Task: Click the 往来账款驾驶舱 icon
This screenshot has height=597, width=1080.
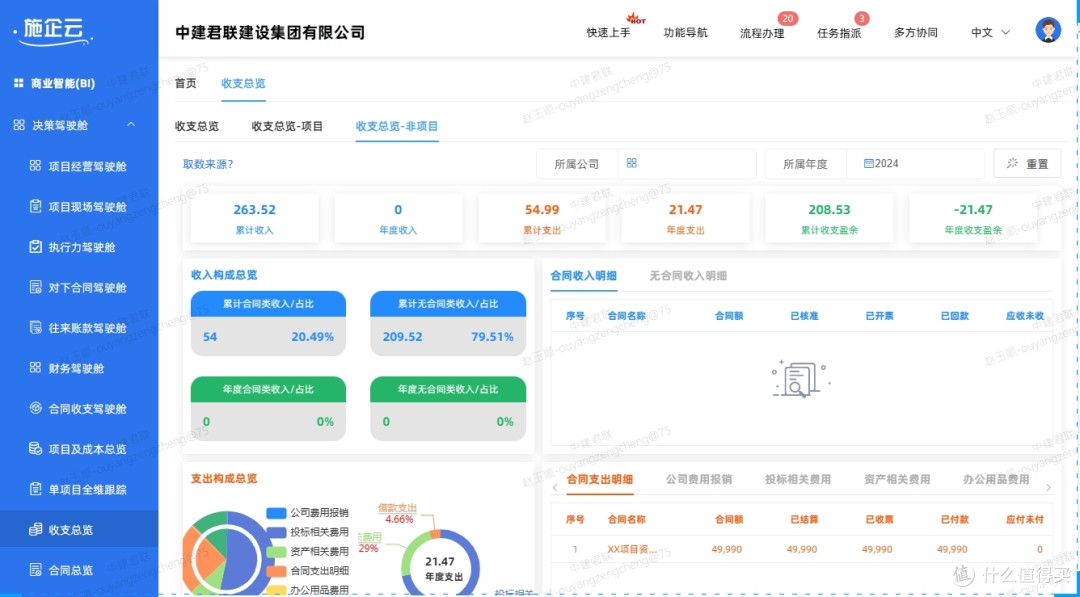Action: pos(35,328)
